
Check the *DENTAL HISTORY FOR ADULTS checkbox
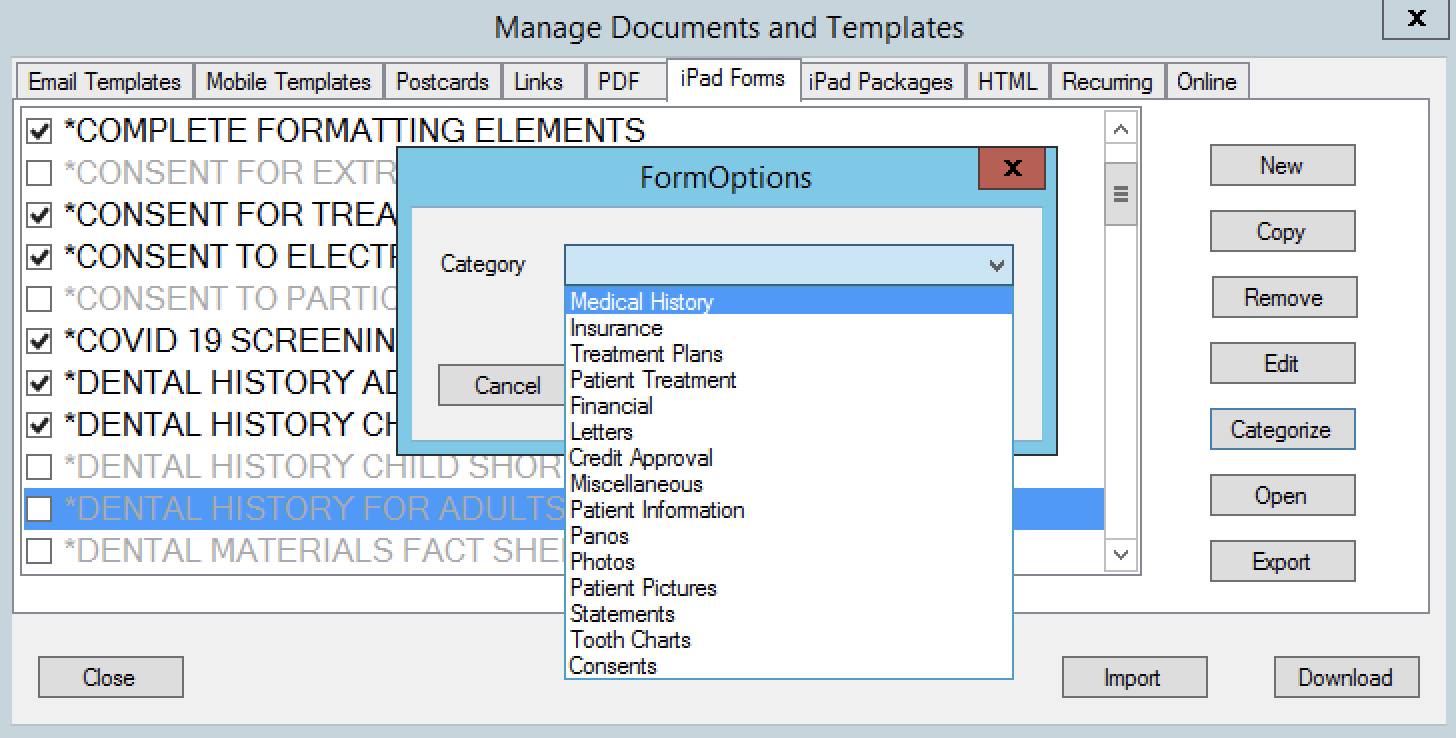[39, 509]
